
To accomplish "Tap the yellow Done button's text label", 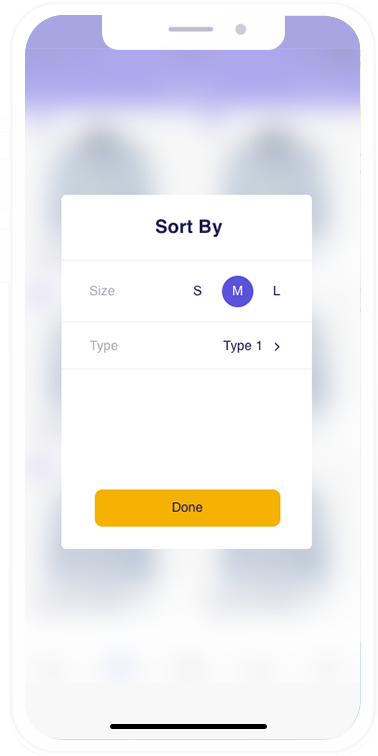I will tap(188, 508).
